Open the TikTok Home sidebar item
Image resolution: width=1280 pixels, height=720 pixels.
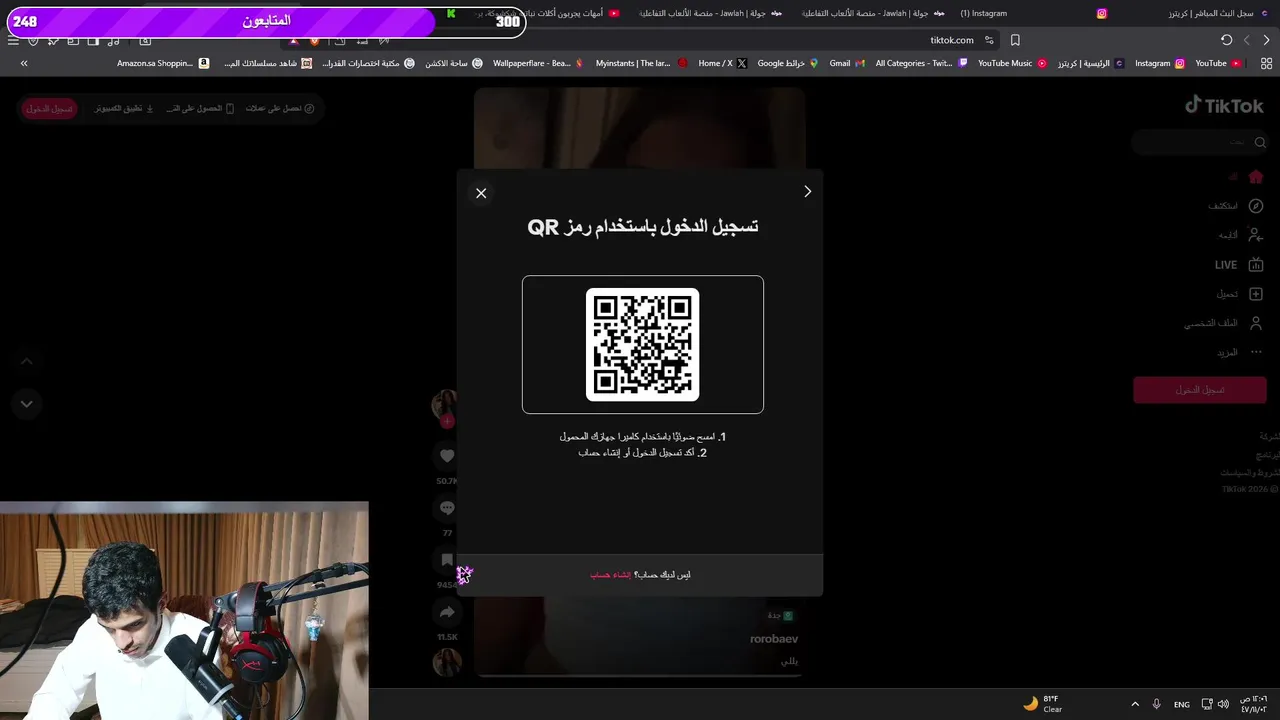pos(1246,177)
